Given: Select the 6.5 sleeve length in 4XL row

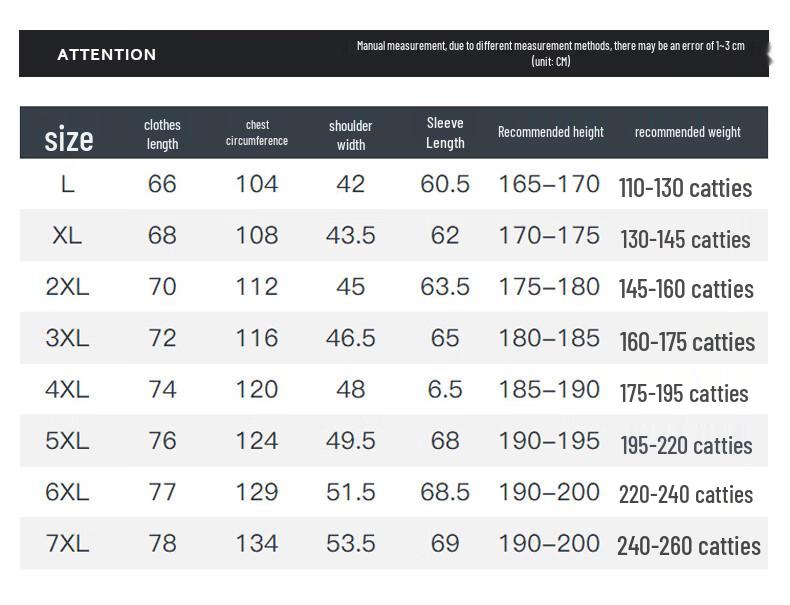Looking at the screenshot, I should point(445,389).
